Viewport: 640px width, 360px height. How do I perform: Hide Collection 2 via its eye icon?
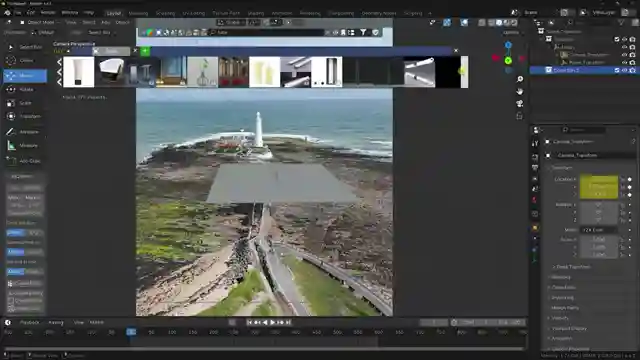[x=624, y=70]
